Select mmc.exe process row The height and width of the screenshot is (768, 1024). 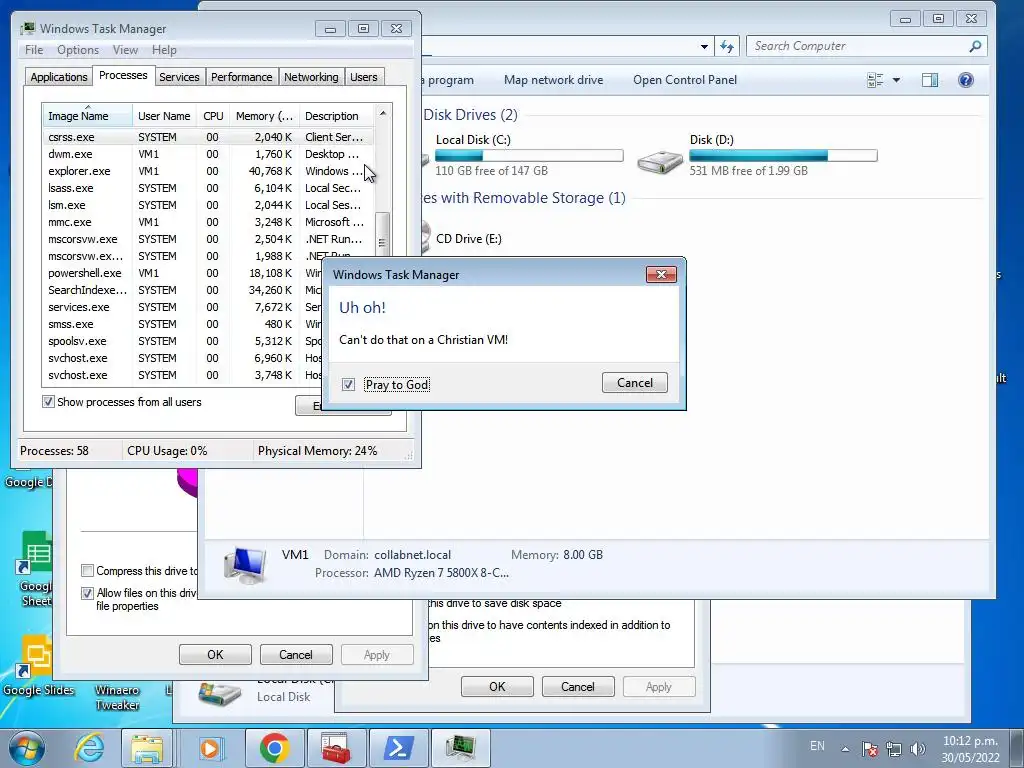pos(208,222)
